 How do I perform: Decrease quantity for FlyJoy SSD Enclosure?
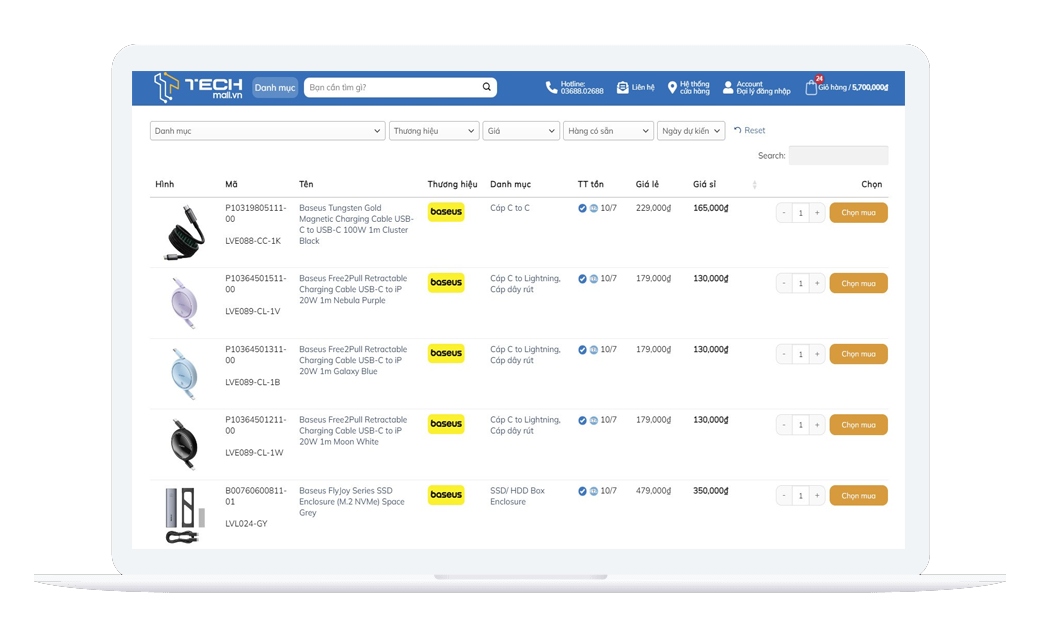pyautogui.click(x=784, y=496)
